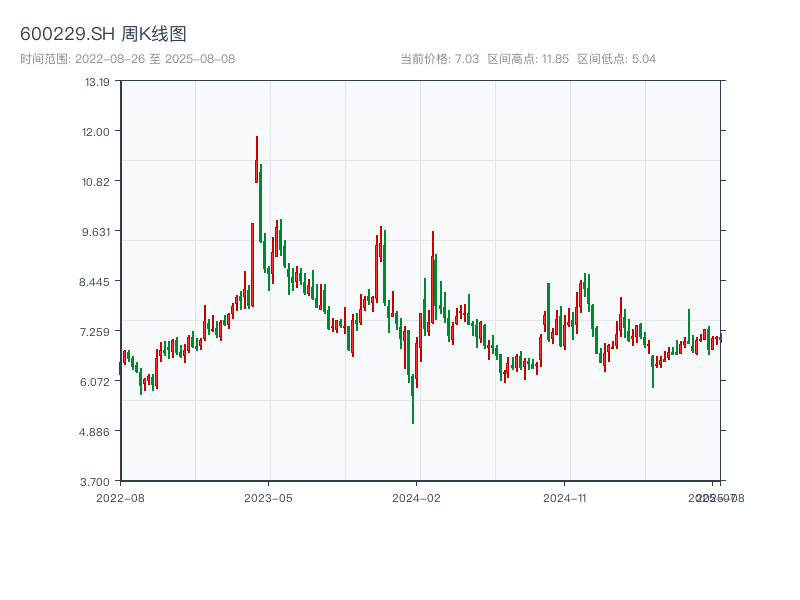Click the chart title 600229.SH 周K线图

click(103, 35)
